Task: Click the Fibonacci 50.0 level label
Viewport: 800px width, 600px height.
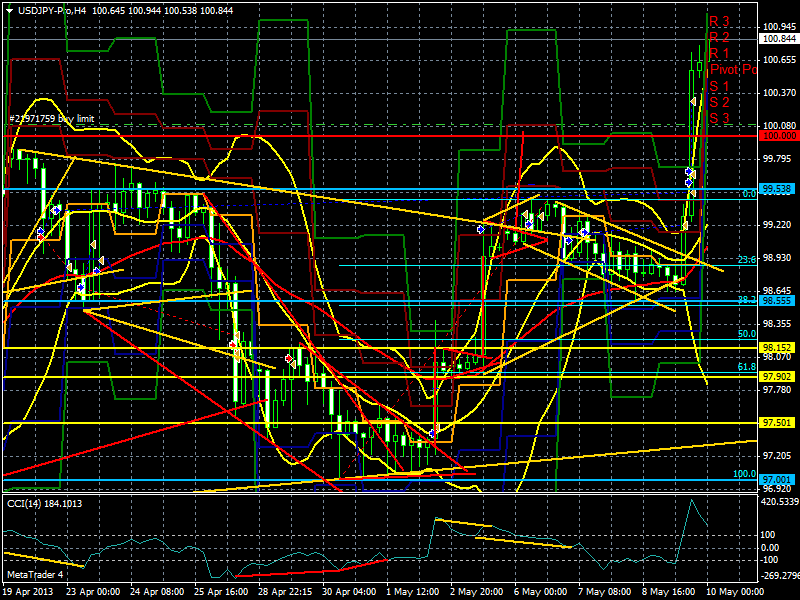Action: tap(747, 334)
